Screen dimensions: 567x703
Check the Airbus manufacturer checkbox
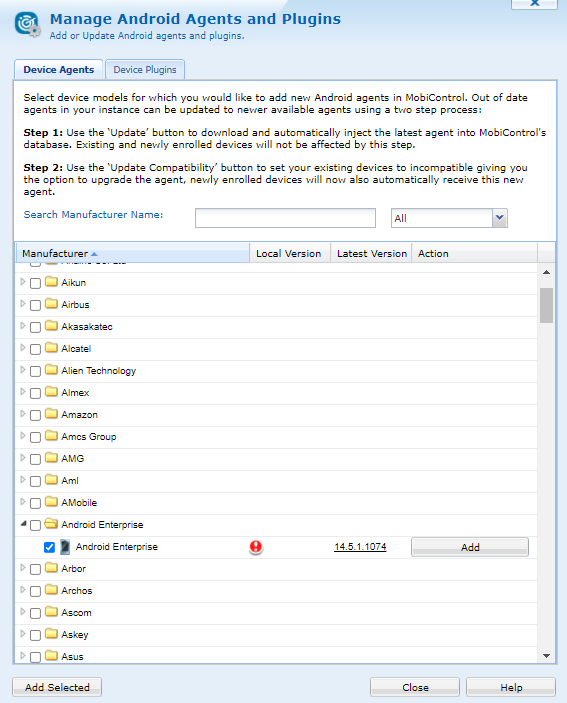pos(35,305)
